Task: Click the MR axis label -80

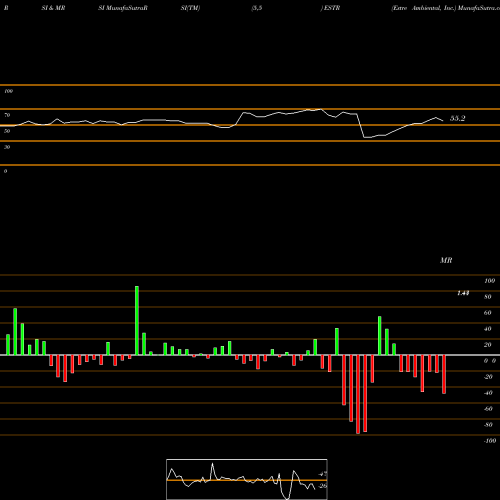Action: pos(488,425)
